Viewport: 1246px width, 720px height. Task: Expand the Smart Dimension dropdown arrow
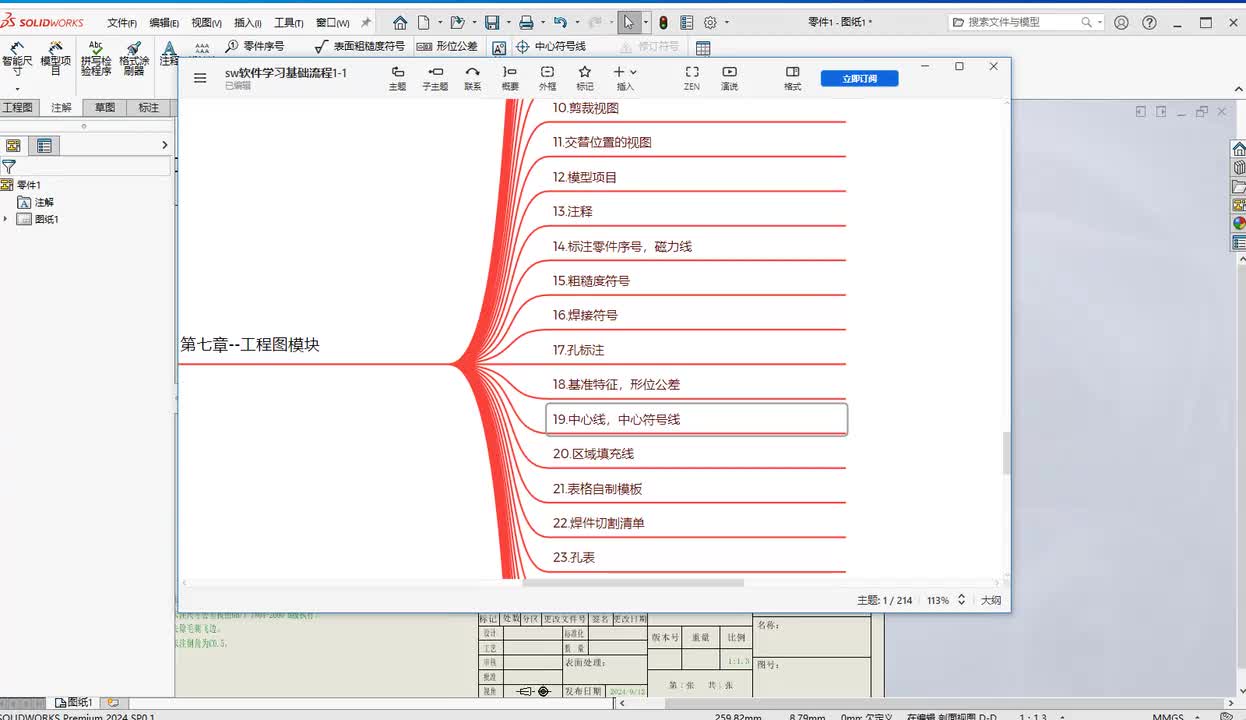pyautogui.click(x=17, y=89)
